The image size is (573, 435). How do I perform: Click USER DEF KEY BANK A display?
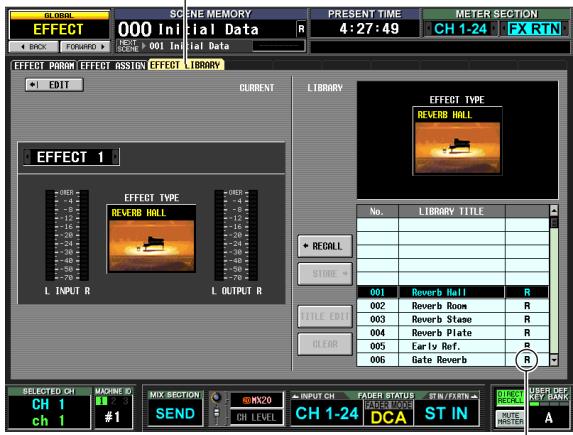point(549,418)
